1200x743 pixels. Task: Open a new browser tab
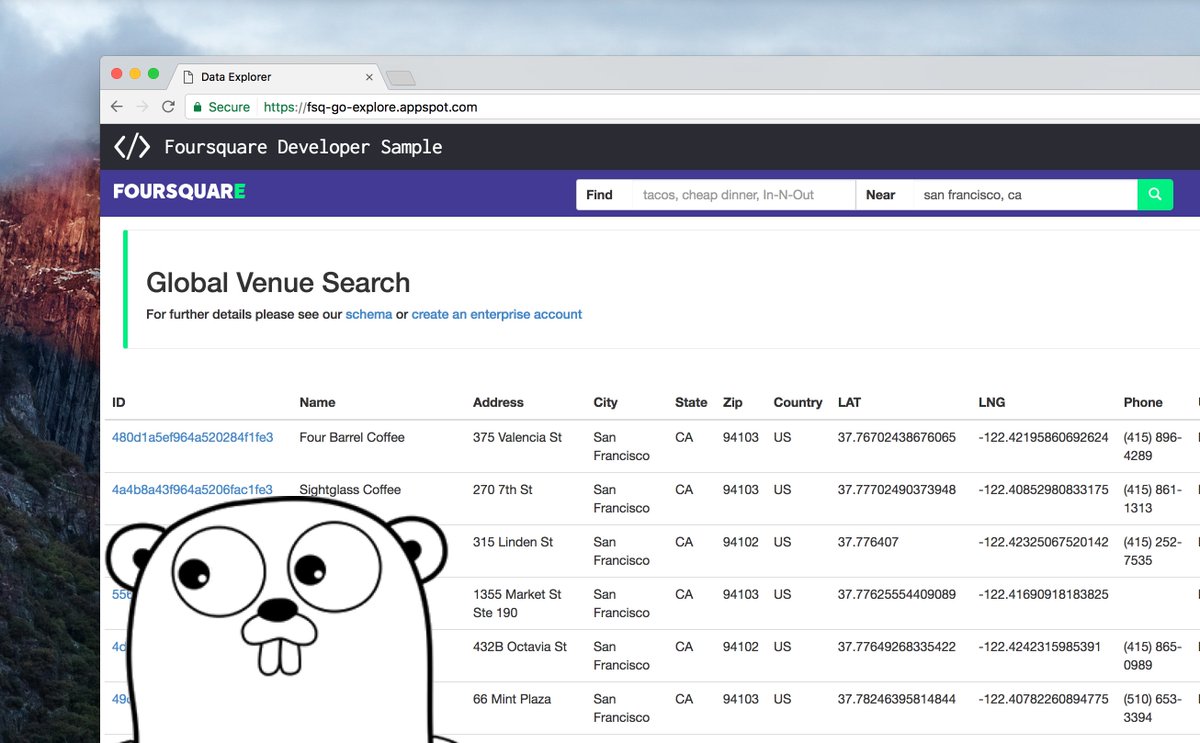(401, 78)
